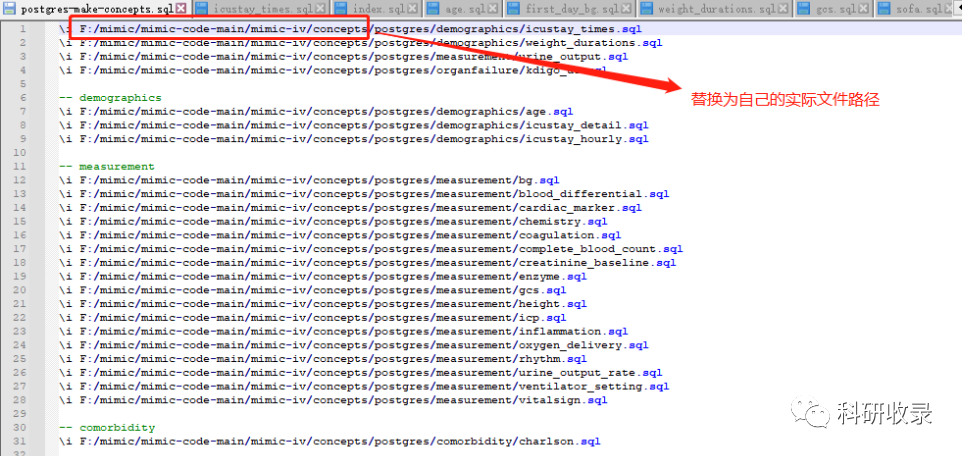Click the icustay_detail.sql path line
964x456 pixels.
click(354, 125)
